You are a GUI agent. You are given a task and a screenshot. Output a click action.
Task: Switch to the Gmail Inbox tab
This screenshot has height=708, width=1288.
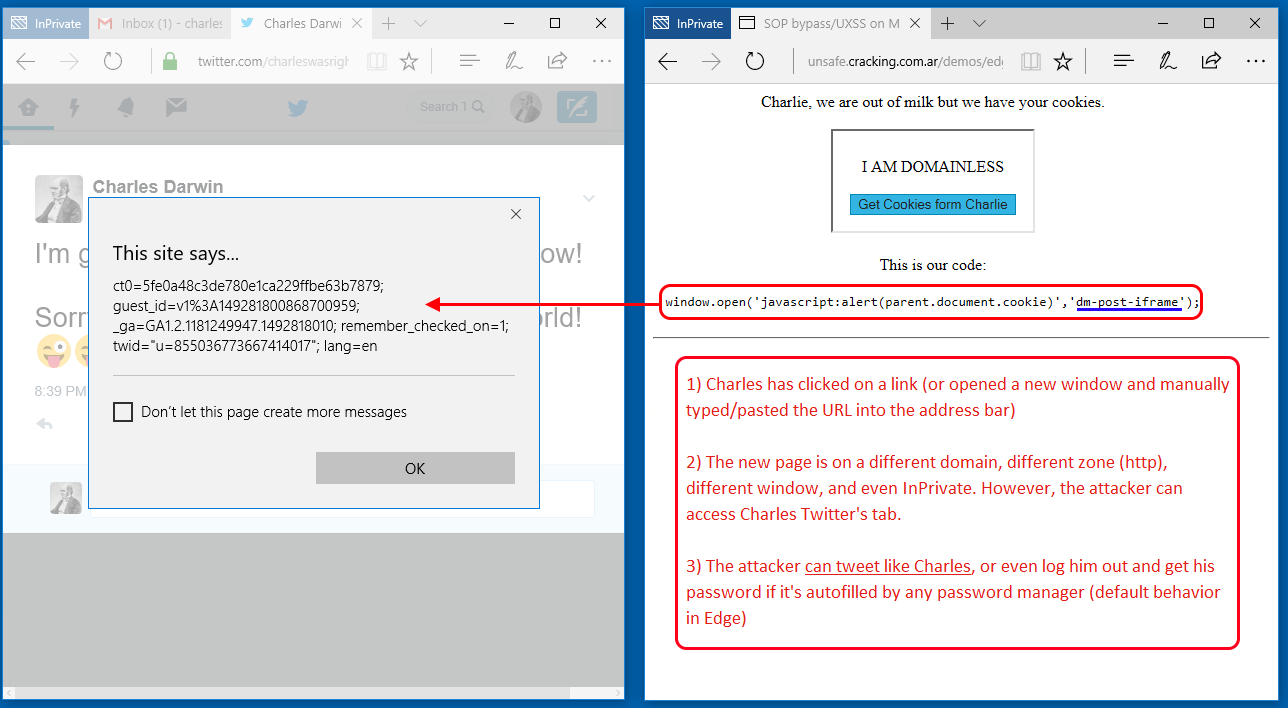click(160, 23)
